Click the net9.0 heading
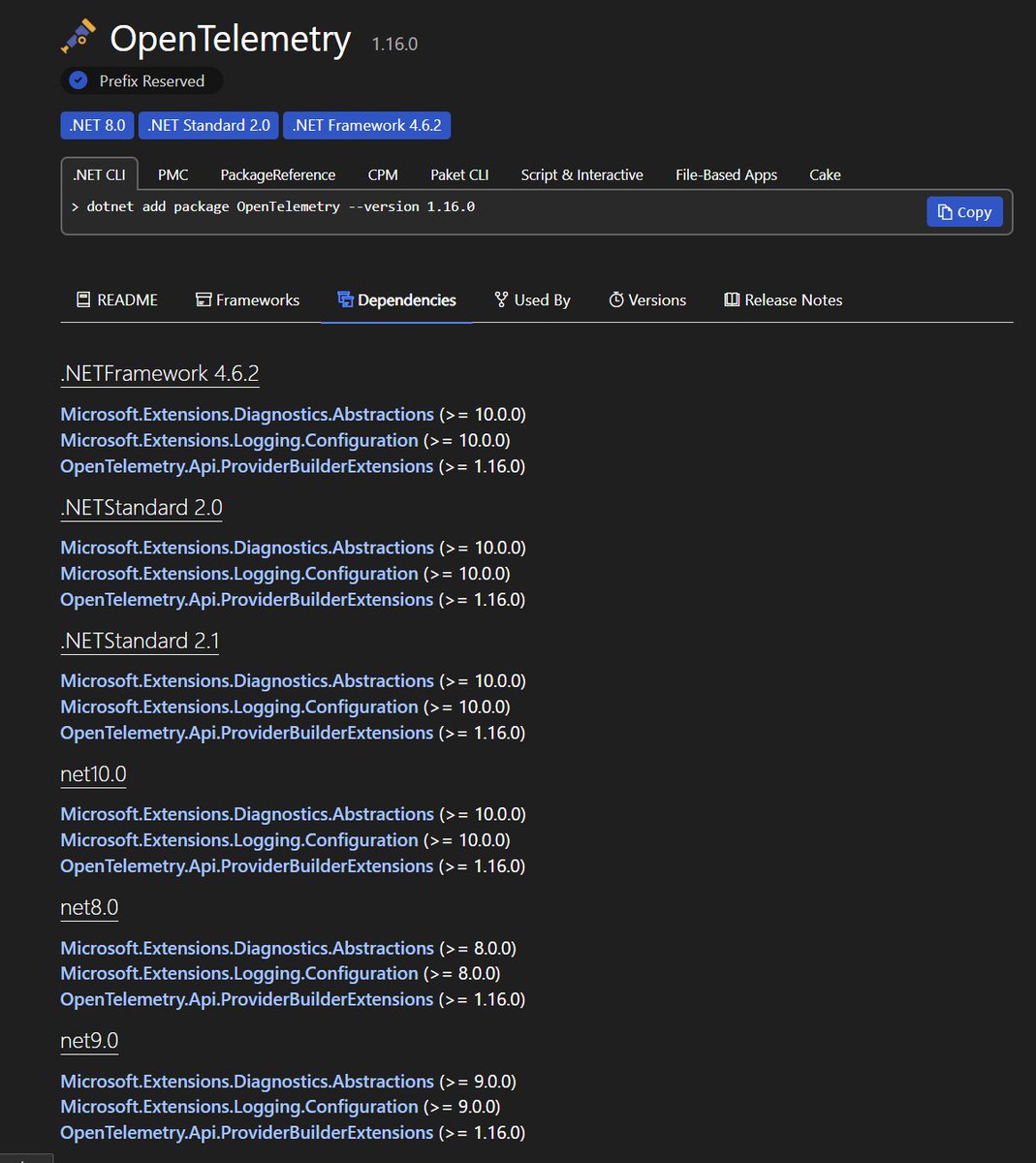Viewport: 1036px width, 1163px height. point(89,1041)
